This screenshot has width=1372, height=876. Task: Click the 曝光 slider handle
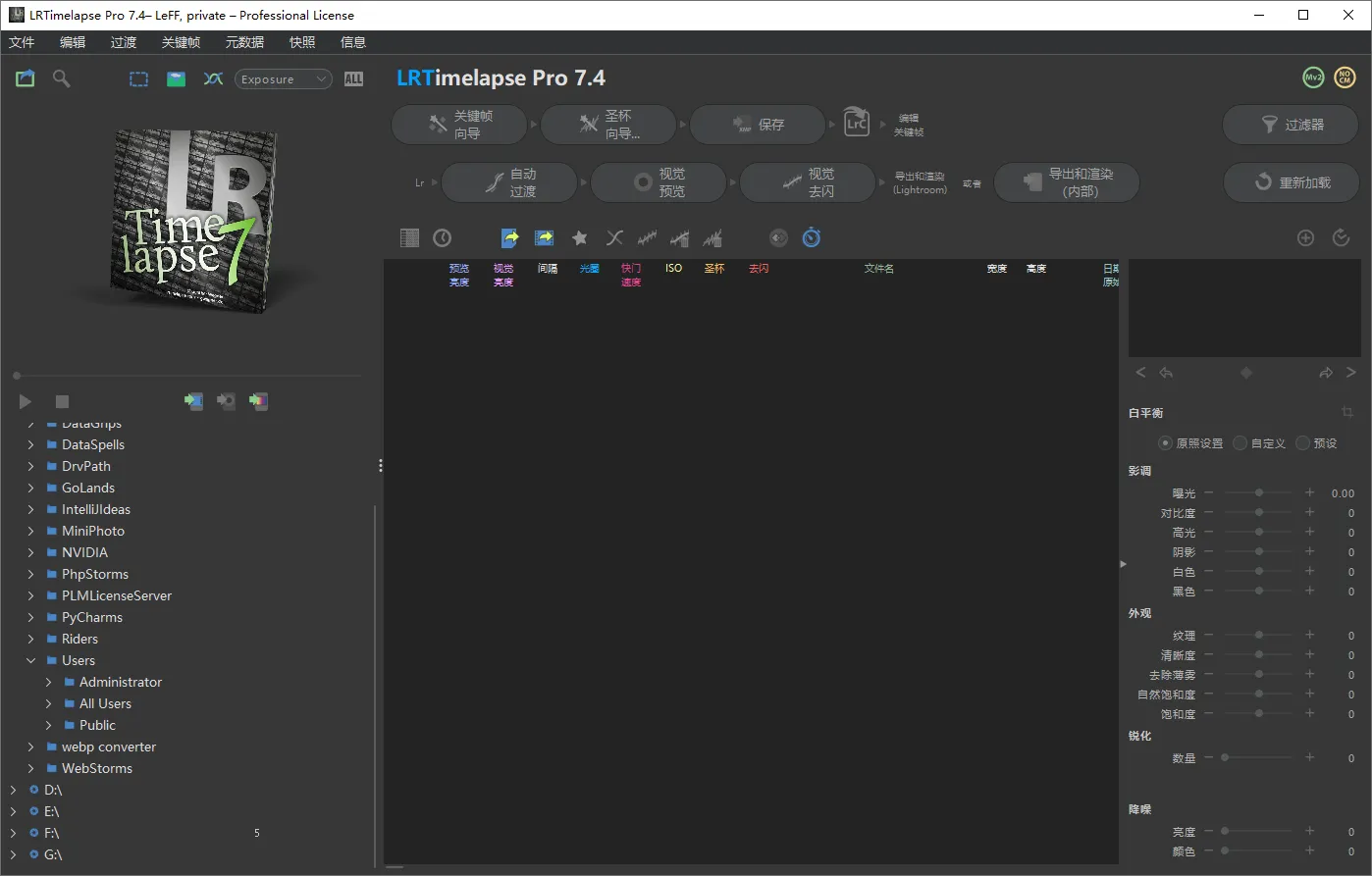click(1259, 493)
